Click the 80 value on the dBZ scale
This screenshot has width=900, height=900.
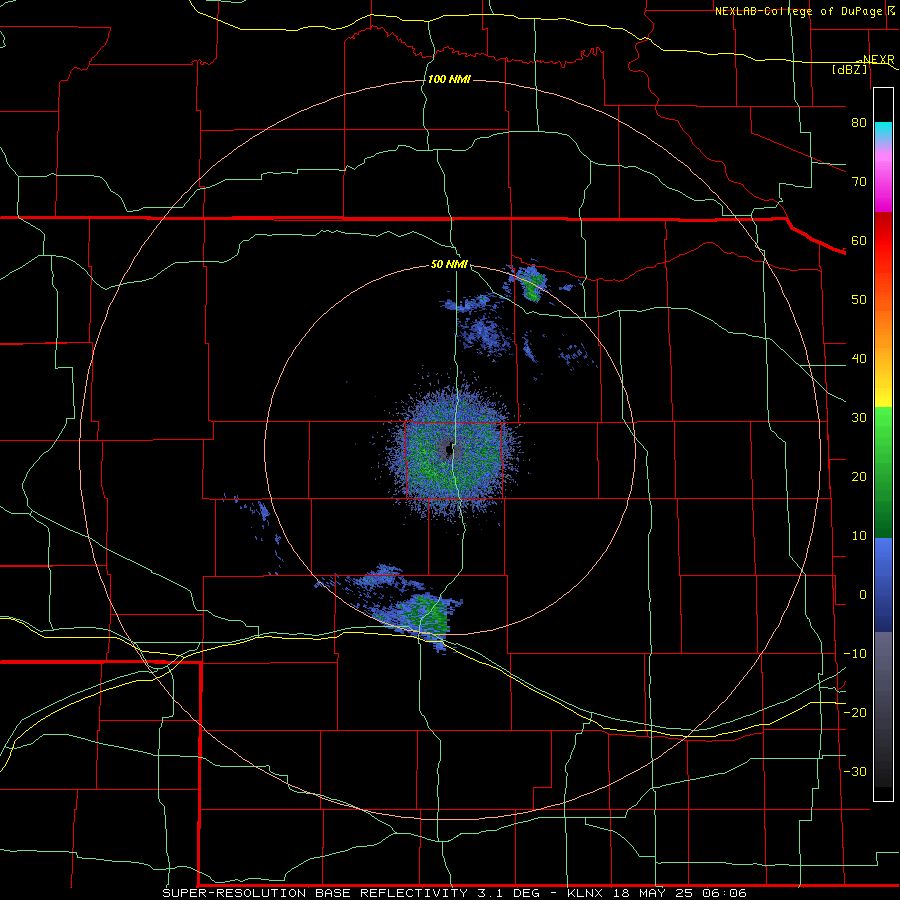859,123
